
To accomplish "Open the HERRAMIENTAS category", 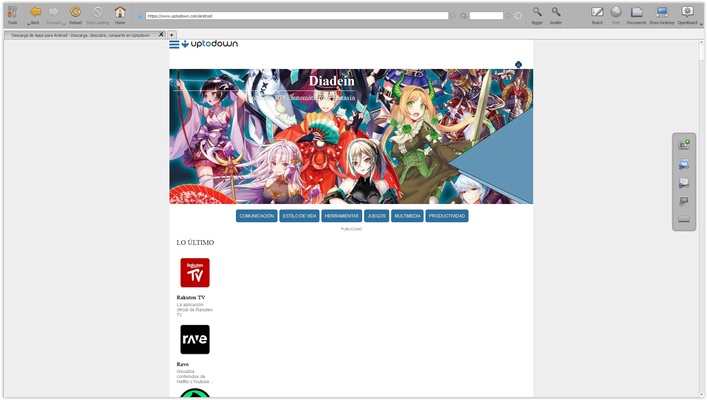I will [x=342, y=216].
